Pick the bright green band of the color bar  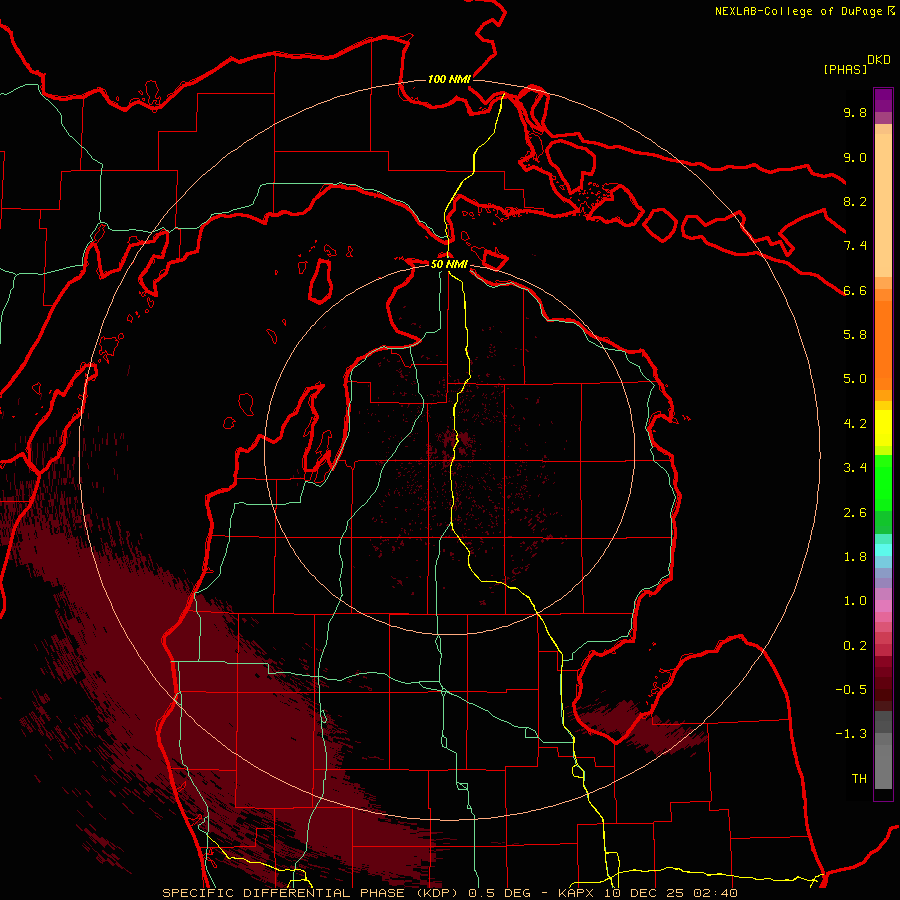tap(883, 482)
